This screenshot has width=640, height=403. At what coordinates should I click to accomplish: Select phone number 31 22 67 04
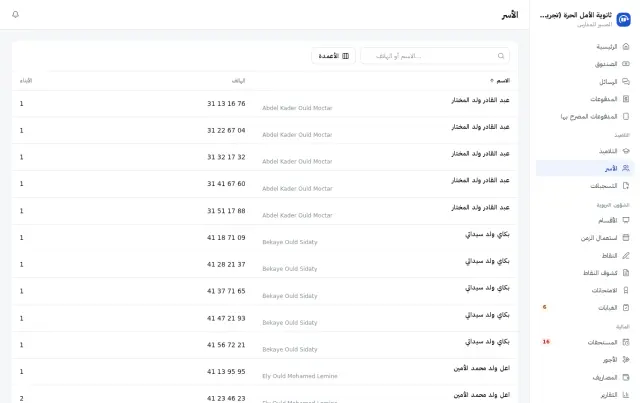pos(226,130)
